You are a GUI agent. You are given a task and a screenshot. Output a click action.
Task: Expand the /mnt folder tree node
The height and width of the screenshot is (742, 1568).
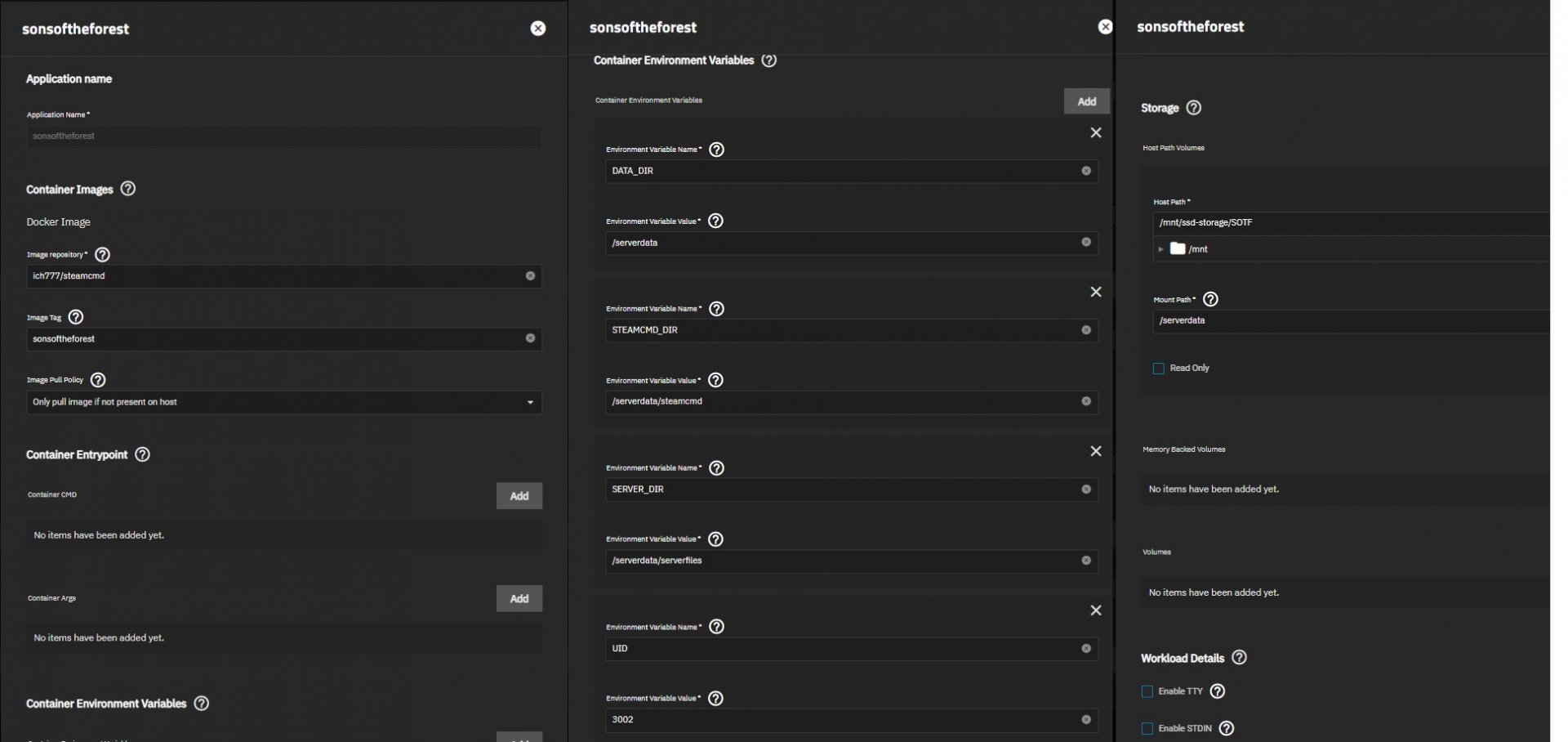(x=1160, y=249)
